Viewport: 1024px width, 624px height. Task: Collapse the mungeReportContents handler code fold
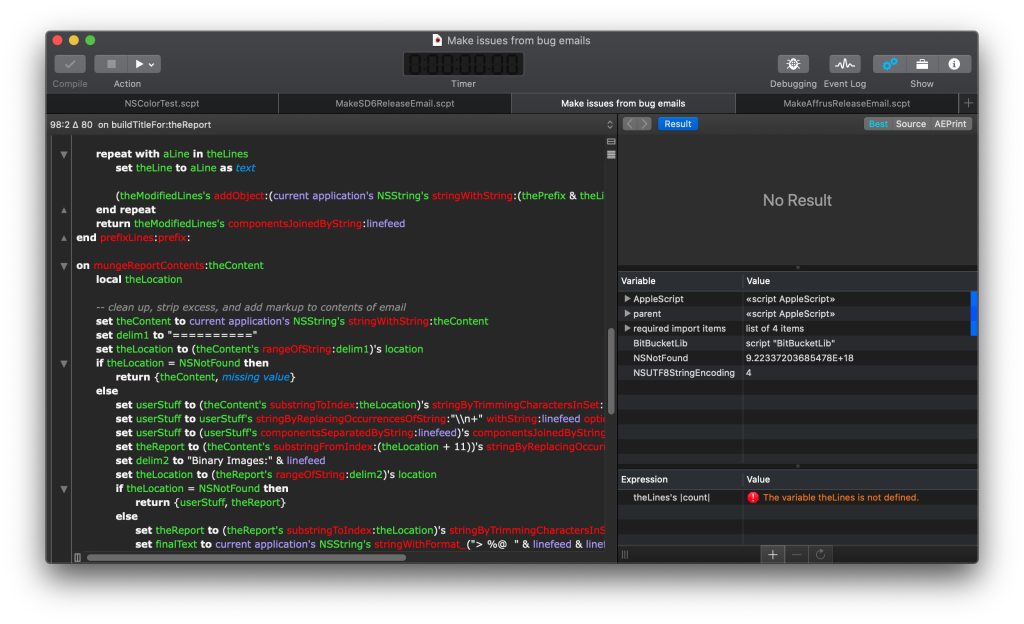(64, 266)
